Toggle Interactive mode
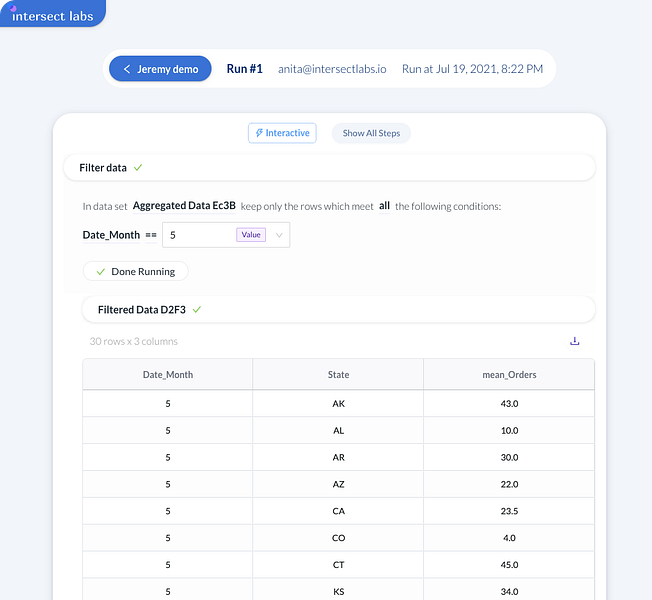This screenshot has height=600, width=652. [282, 133]
